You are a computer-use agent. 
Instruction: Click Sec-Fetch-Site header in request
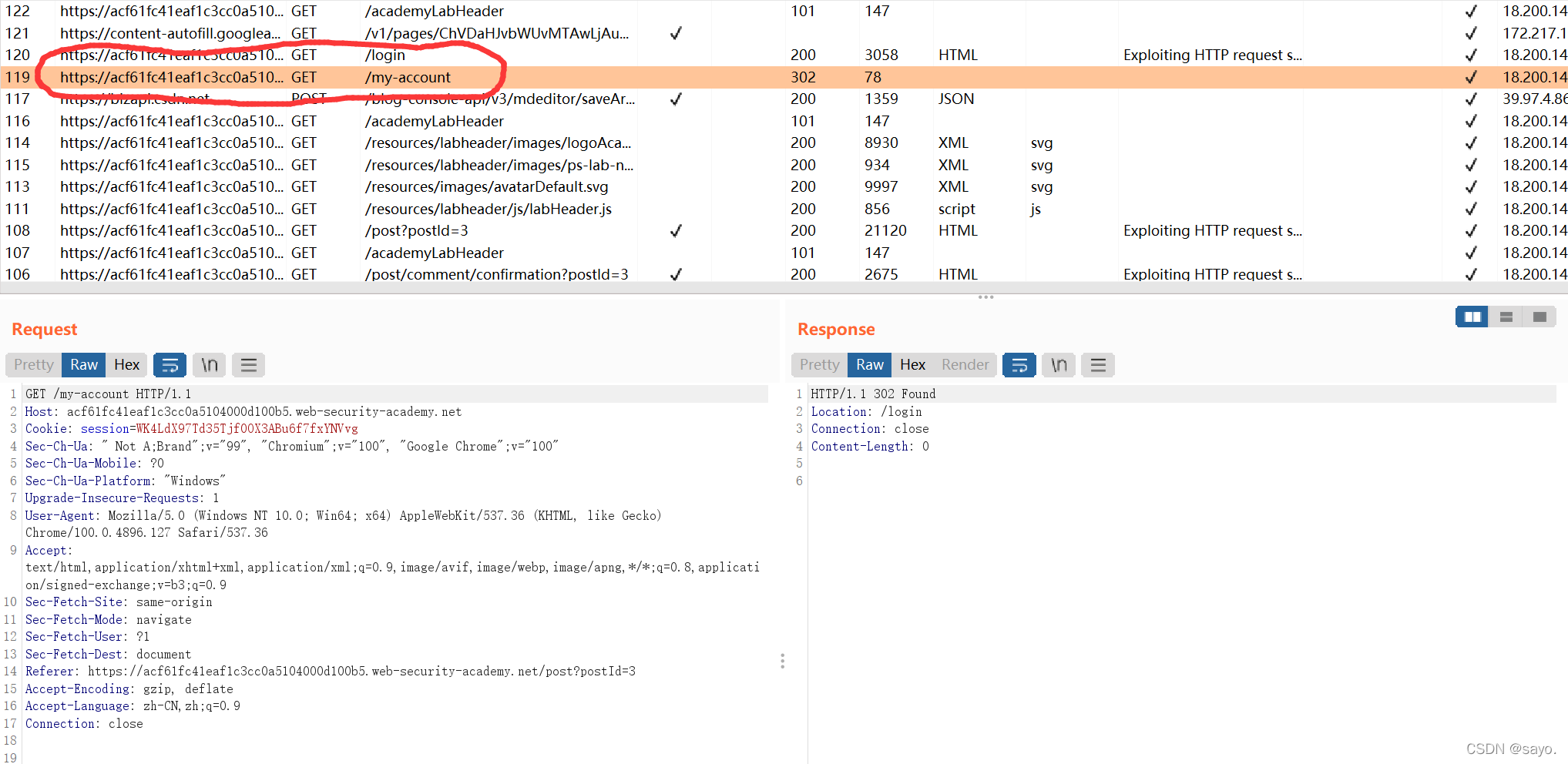[x=119, y=602]
